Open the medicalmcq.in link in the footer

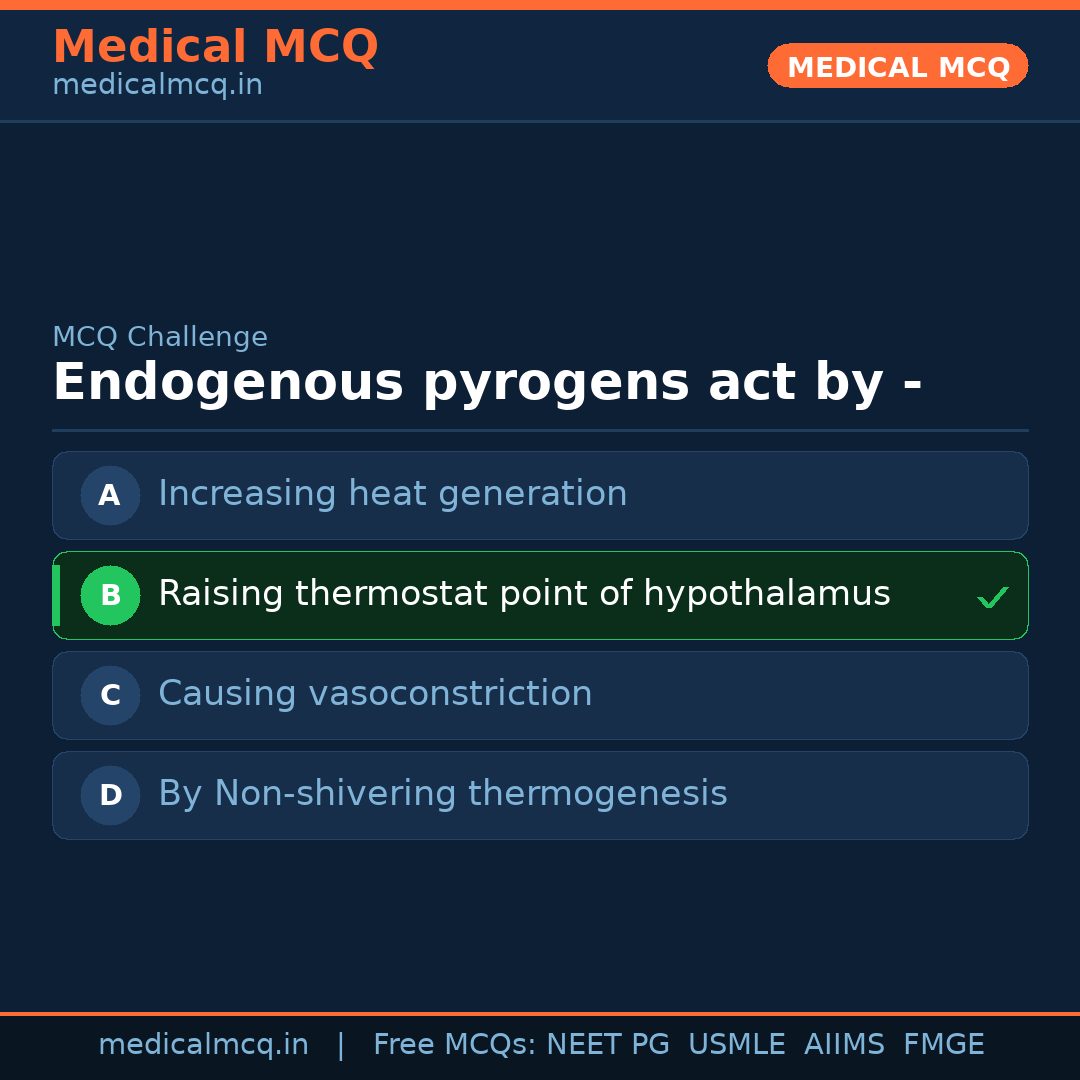coord(203,1045)
